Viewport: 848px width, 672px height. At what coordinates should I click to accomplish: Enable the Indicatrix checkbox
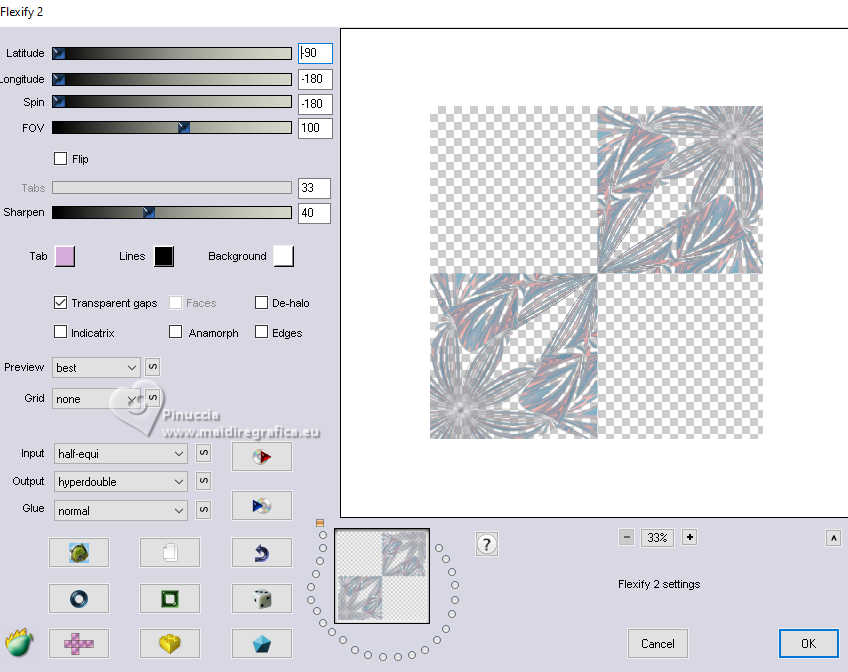tap(61, 332)
